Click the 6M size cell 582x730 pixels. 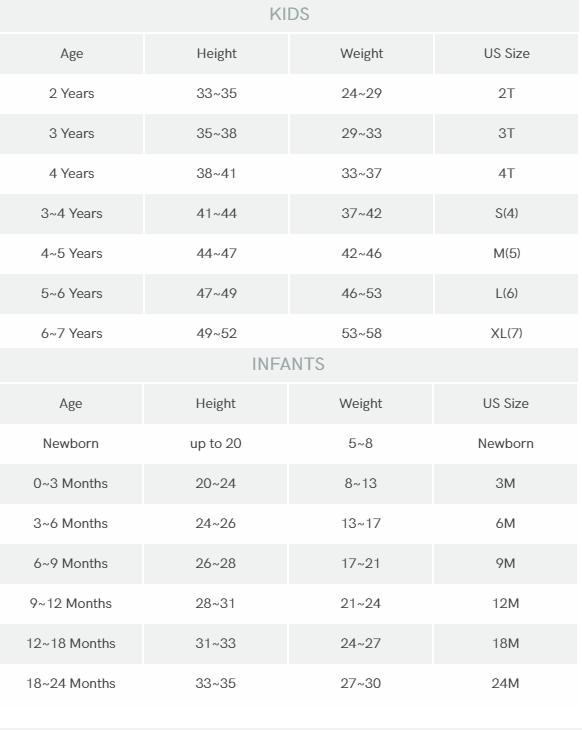(x=506, y=524)
